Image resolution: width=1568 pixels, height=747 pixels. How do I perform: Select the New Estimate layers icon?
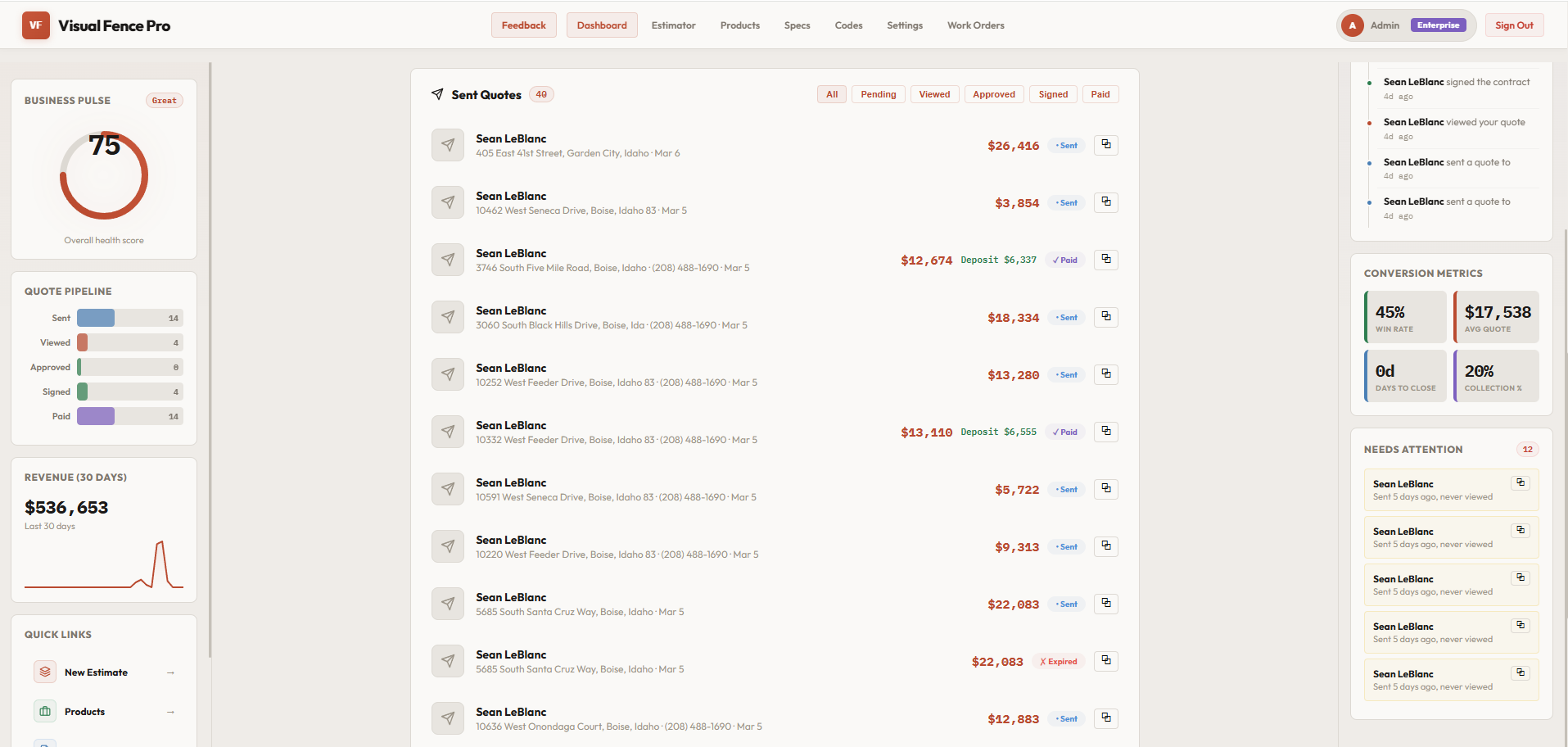pyautogui.click(x=44, y=672)
